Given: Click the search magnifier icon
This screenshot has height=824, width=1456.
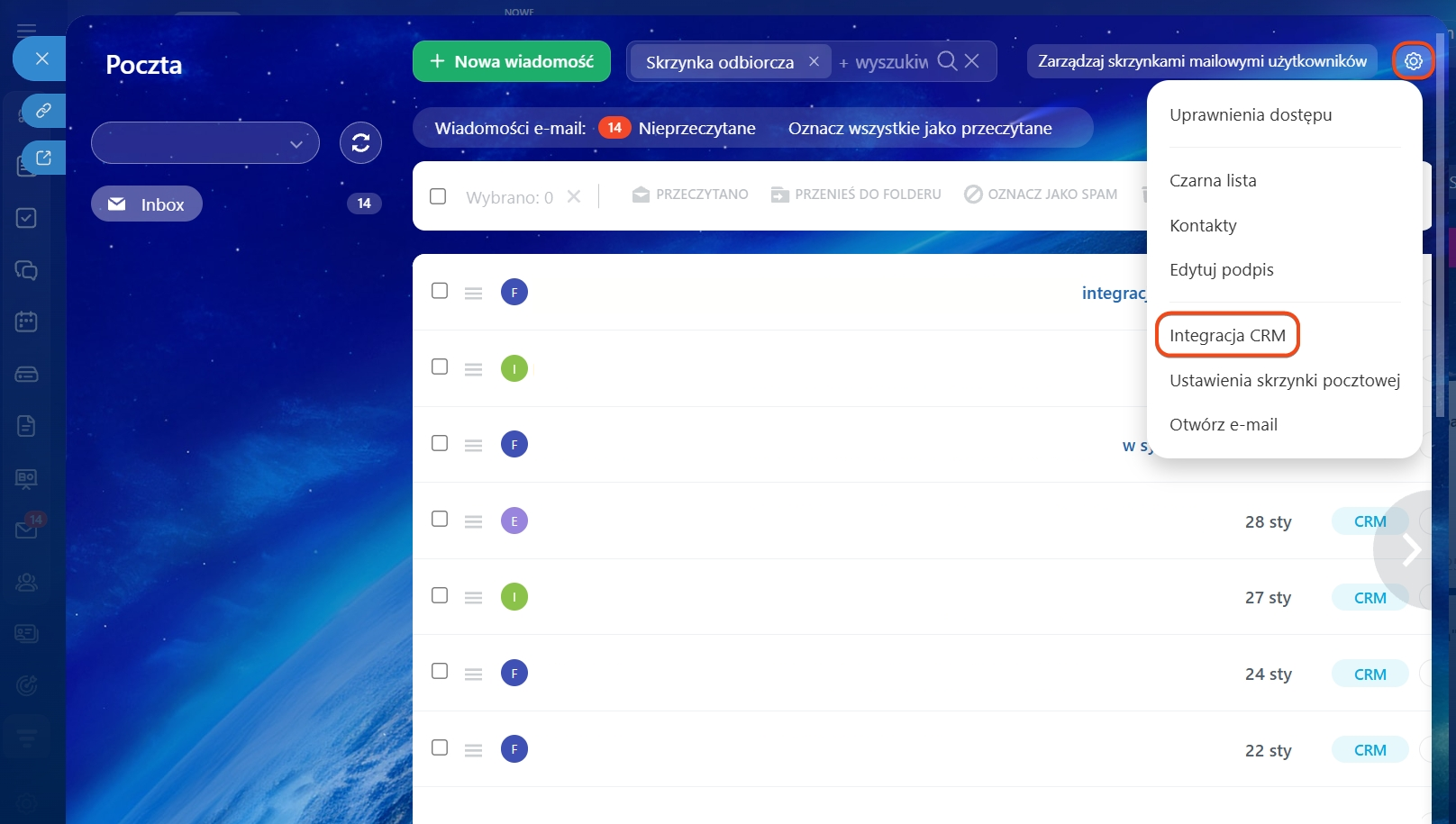Looking at the screenshot, I should [x=947, y=61].
